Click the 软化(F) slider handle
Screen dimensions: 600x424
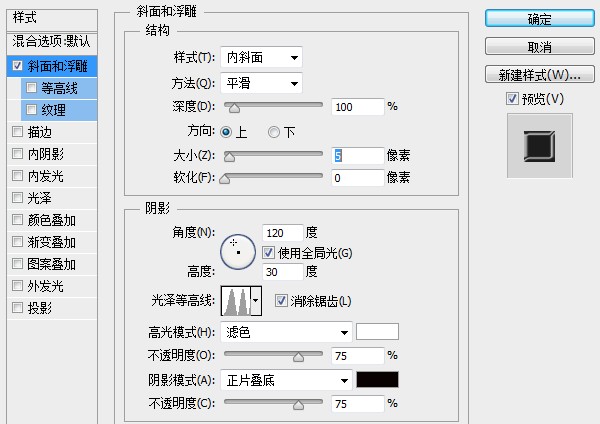pyautogui.click(x=225, y=179)
